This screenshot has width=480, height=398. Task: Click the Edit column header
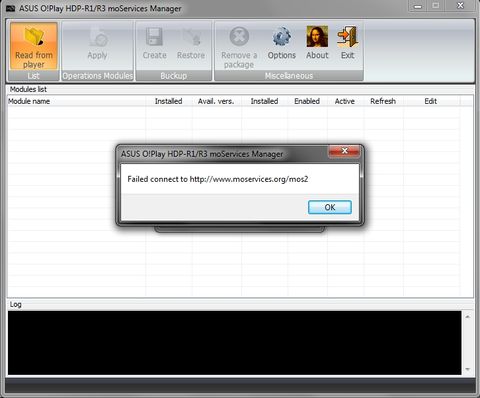(431, 101)
